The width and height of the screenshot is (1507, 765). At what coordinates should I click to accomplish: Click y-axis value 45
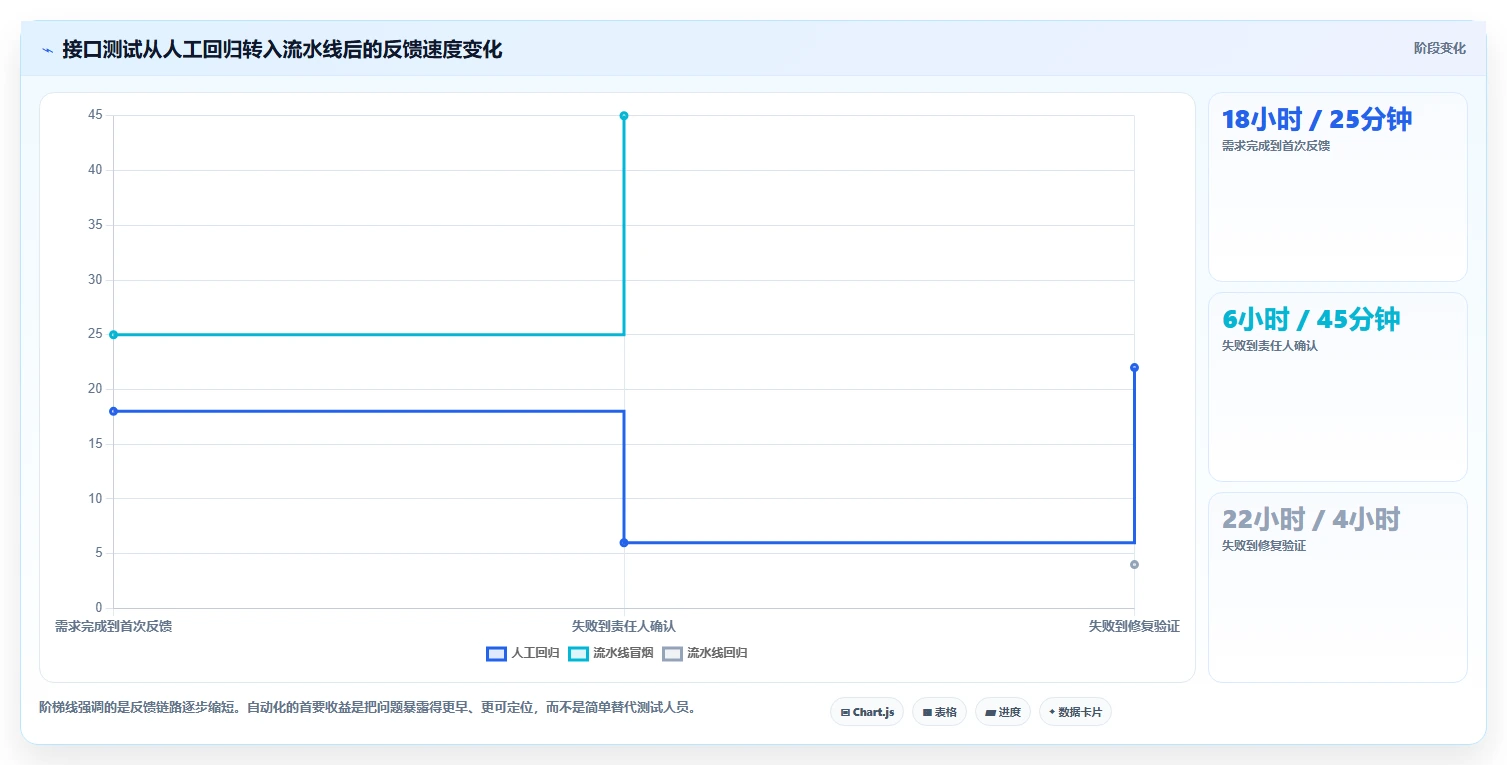point(95,115)
